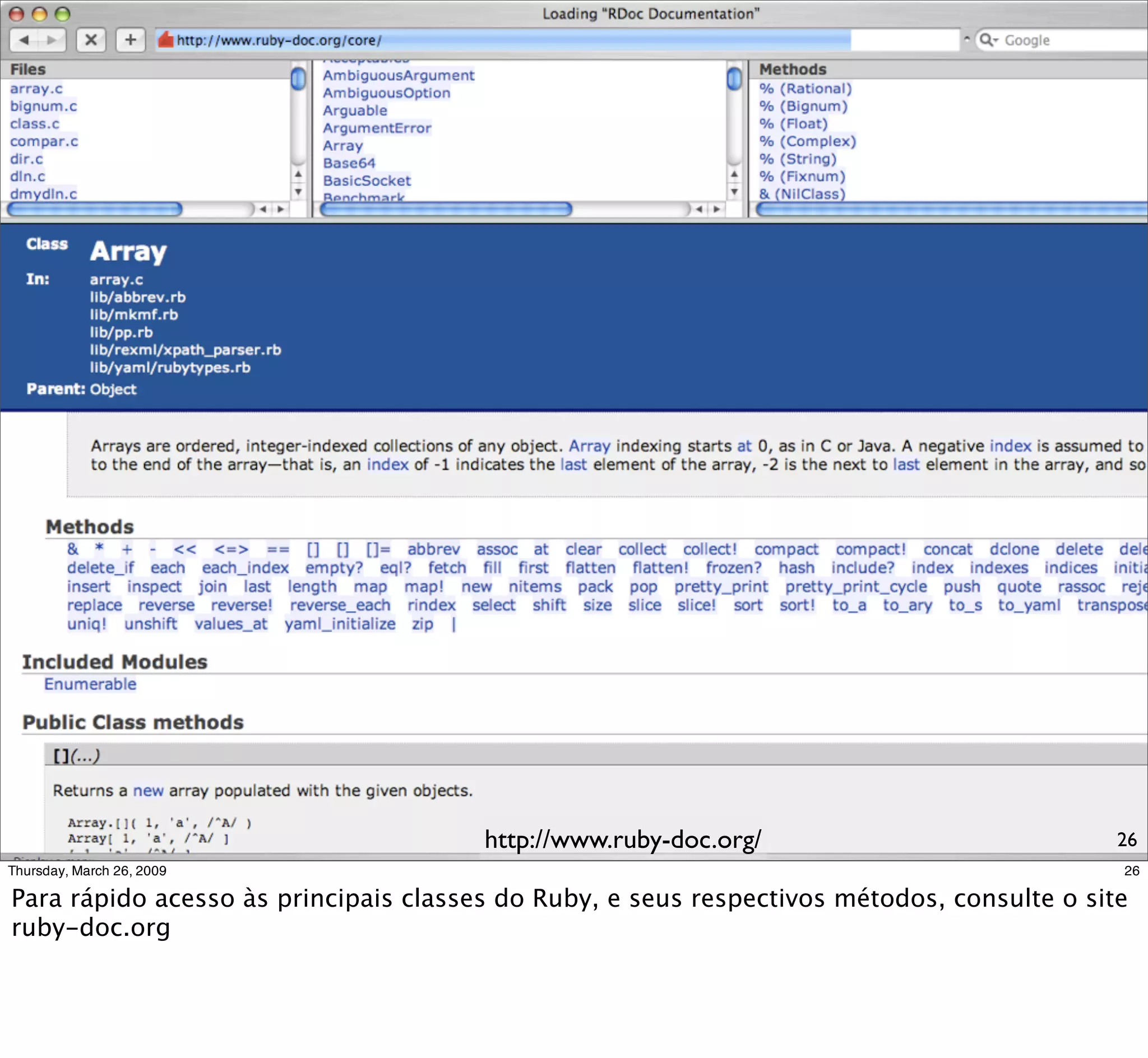The image size is (1148, 1058).
Task: Click Files pane scroll up arrow
Action: (x=298, y=174)
